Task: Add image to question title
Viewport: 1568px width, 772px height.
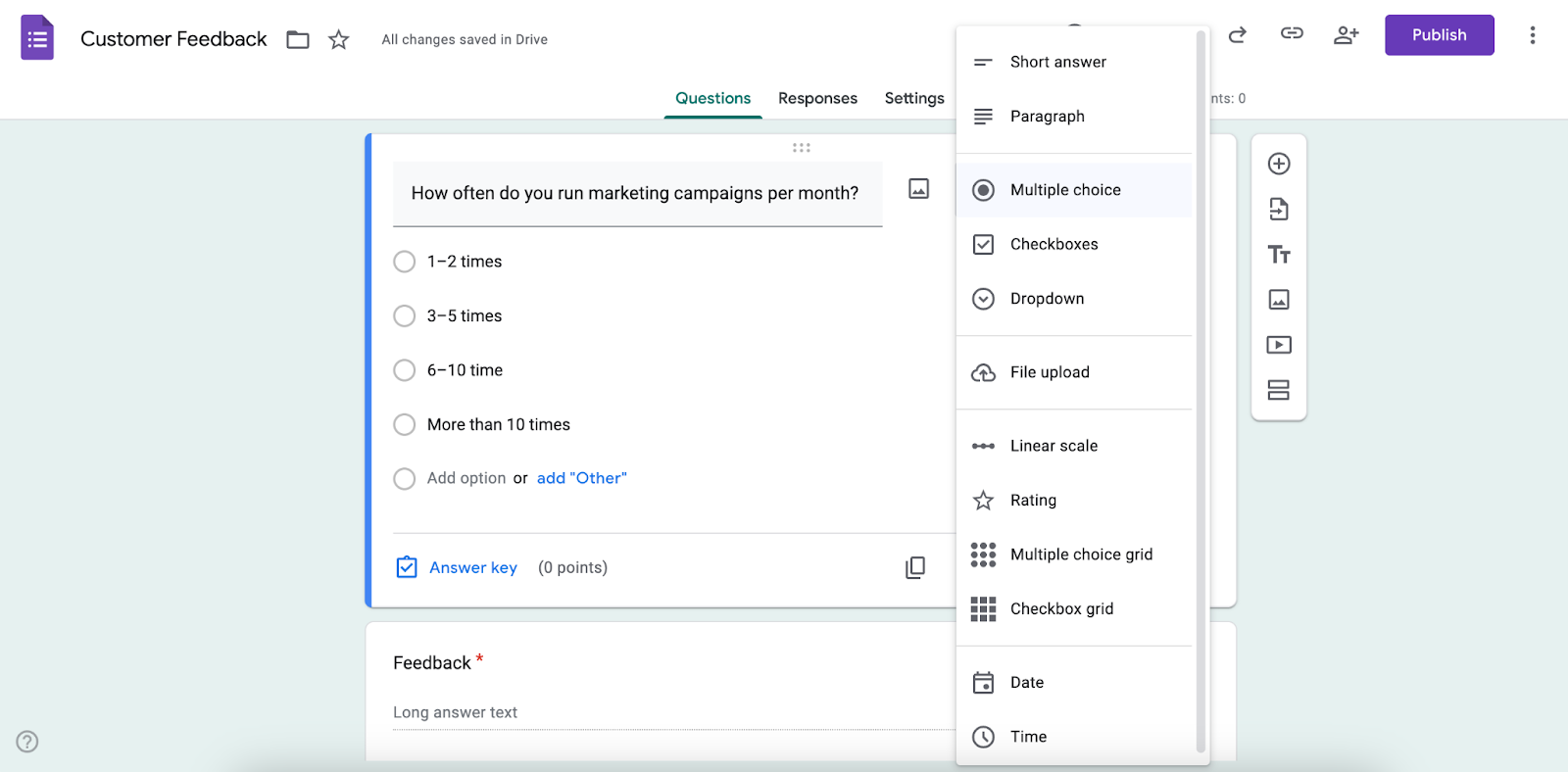Action: coord(918,188)
